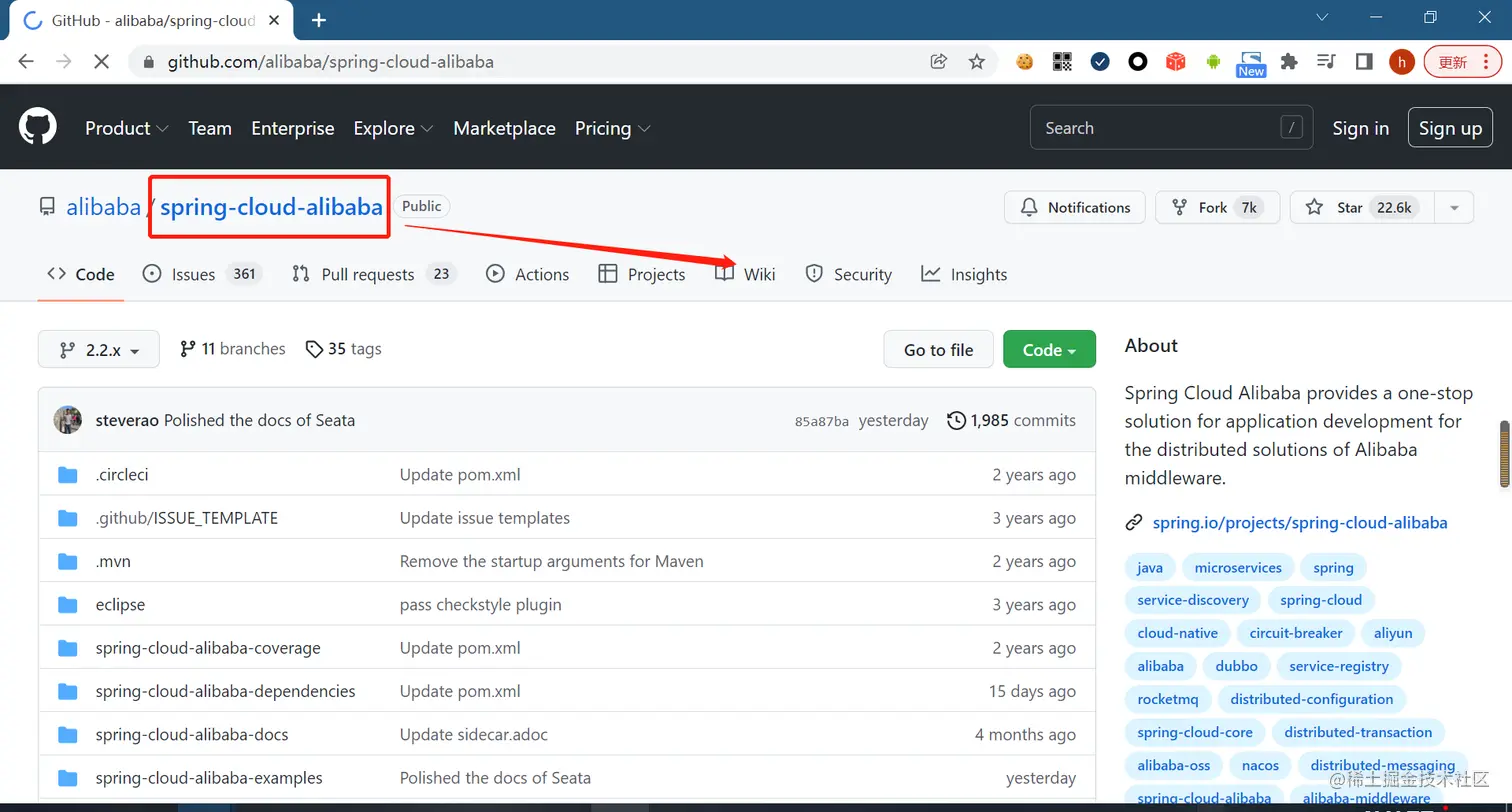Click the Sign in link
This screenshot has width=1512, height=812.
pyautogui.click(x=1360, y=128)
